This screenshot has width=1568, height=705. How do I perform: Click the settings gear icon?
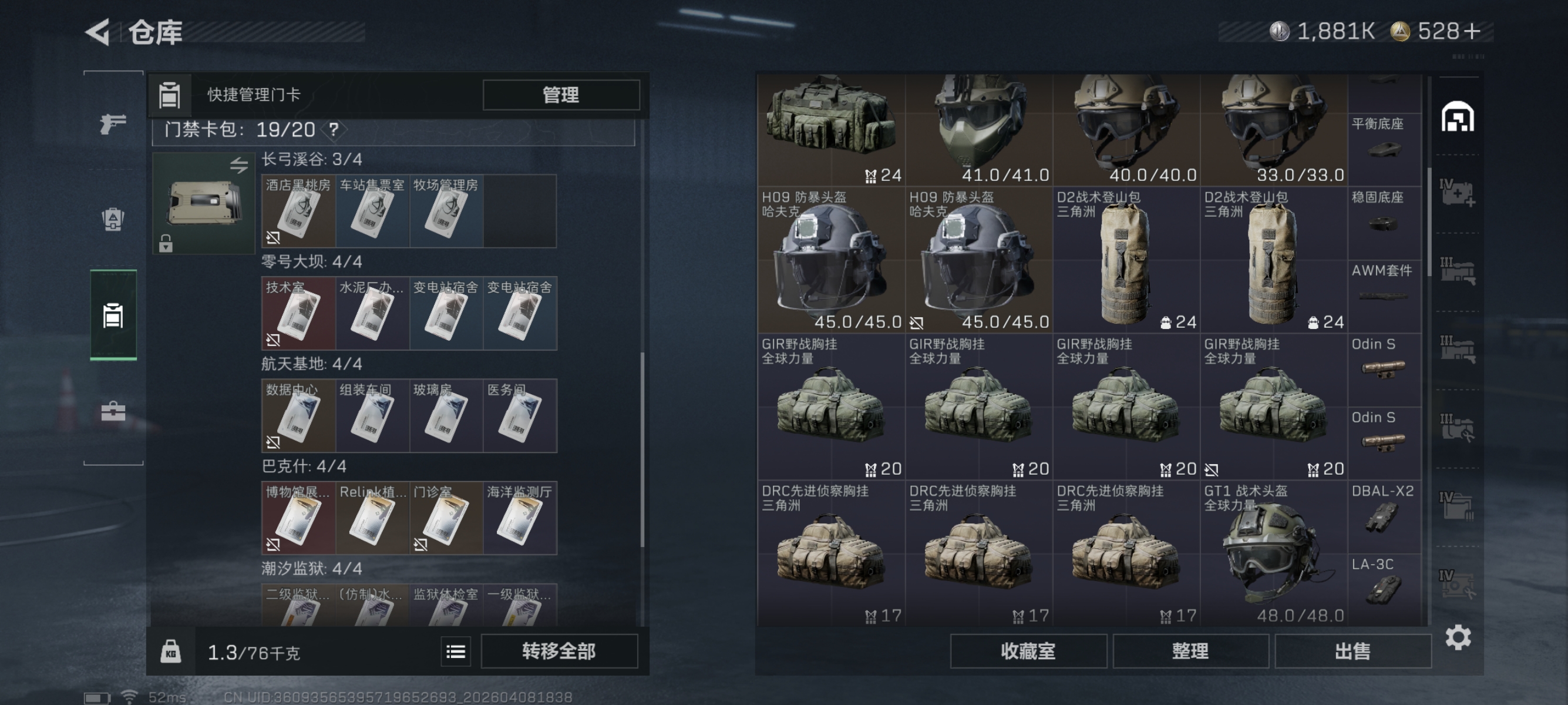tap(1458, 637)
